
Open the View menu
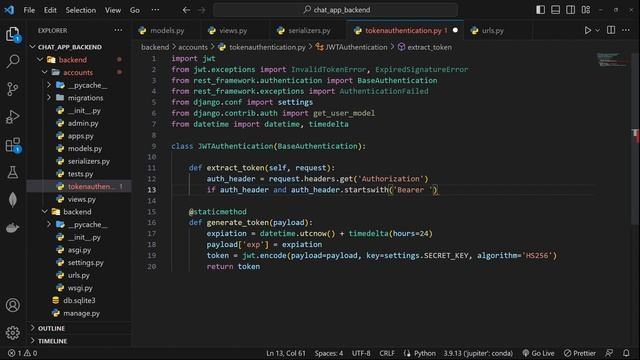click(x=113, y=10)
